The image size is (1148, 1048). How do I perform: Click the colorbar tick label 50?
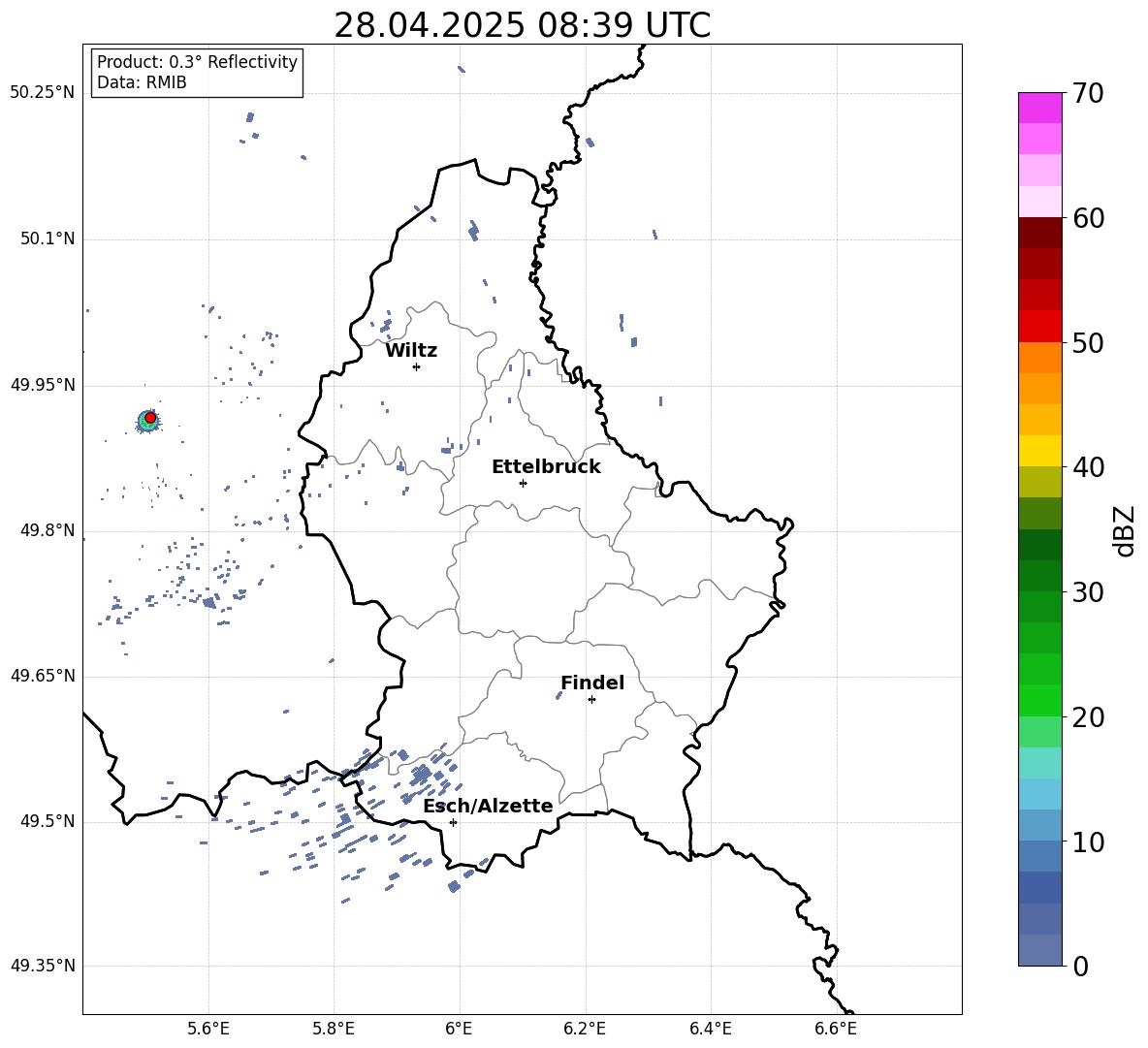1089,343
